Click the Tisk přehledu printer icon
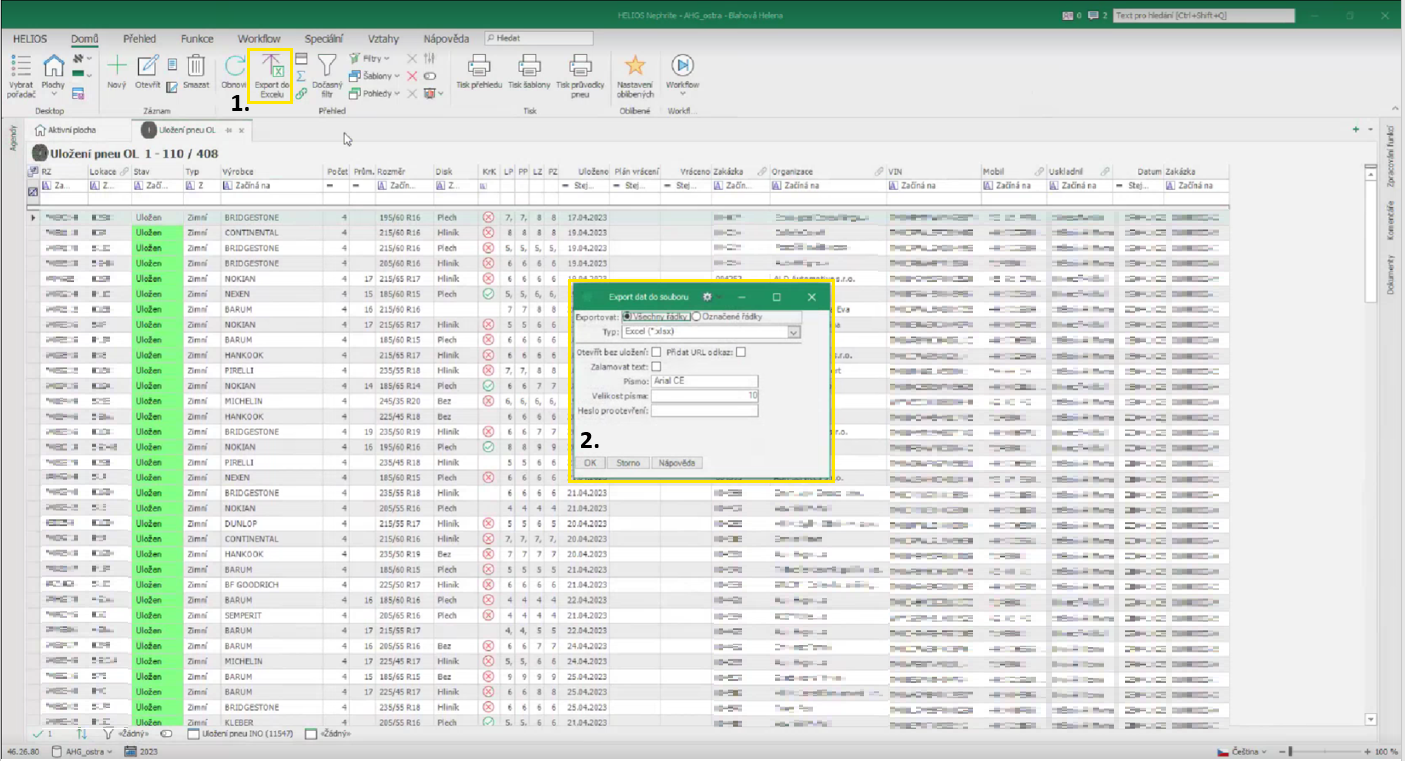 point(479,67)
